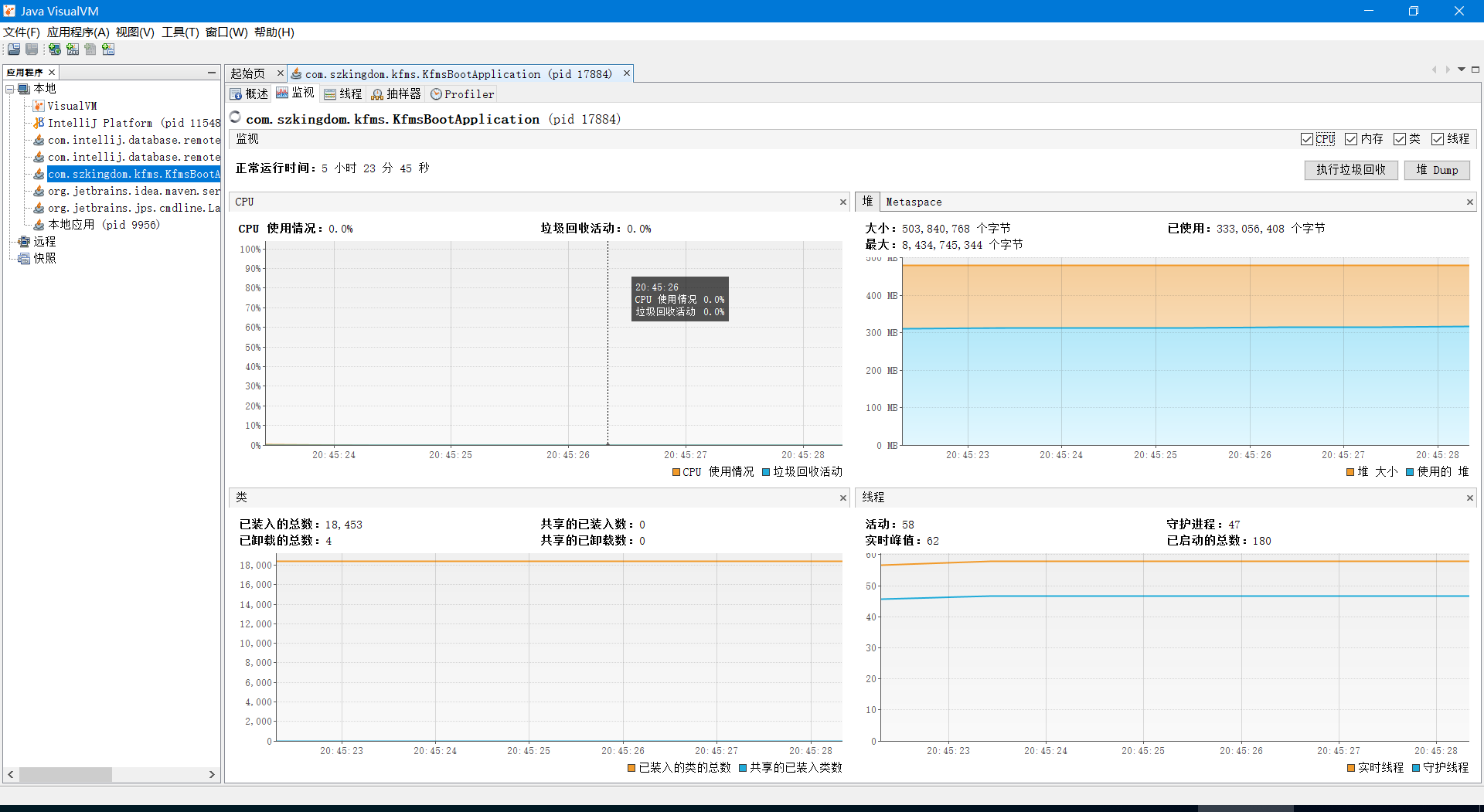Screen dimensions: 1484x812
Task: Click the orange CPU 使用情况 legend swatch
Action: pyautogui.click(x=676, y=472)
